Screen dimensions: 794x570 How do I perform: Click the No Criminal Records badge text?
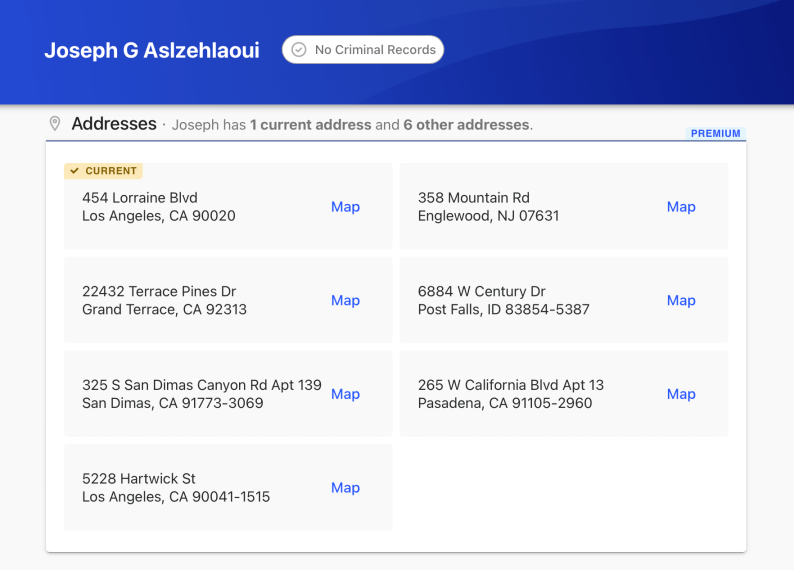click(375, 50)
